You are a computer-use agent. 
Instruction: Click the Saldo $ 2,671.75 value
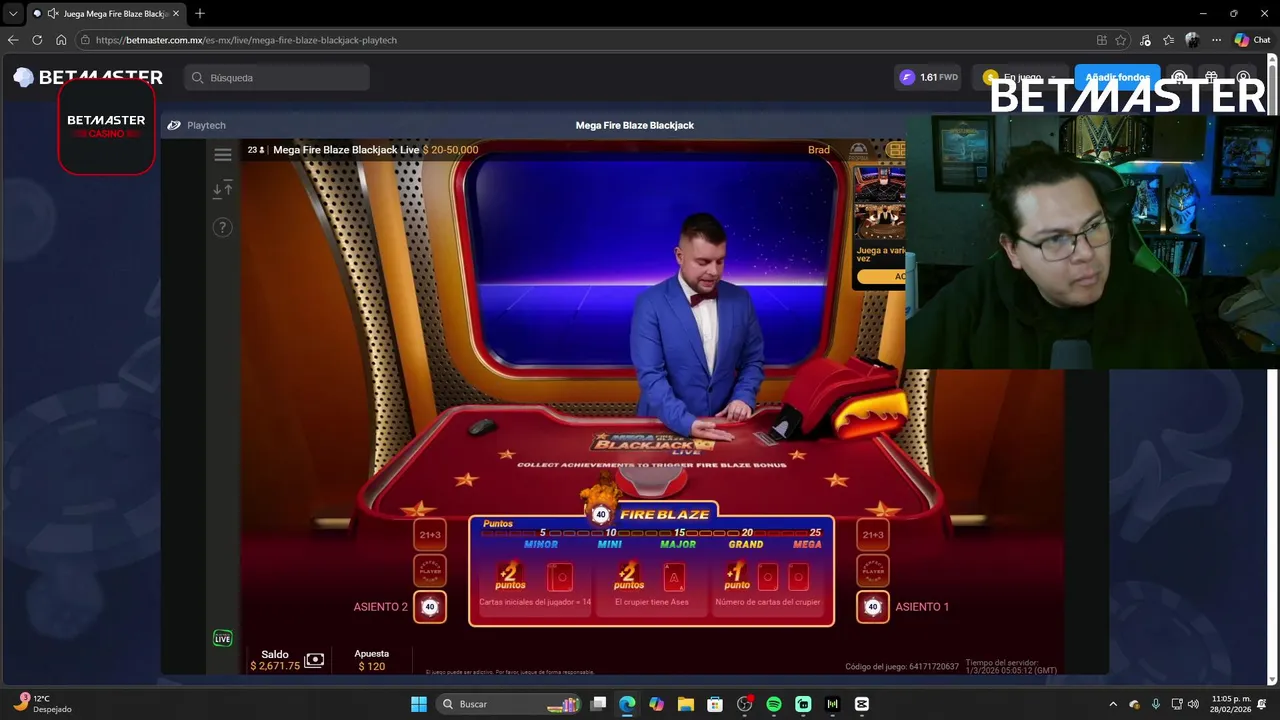coord(275,666)
